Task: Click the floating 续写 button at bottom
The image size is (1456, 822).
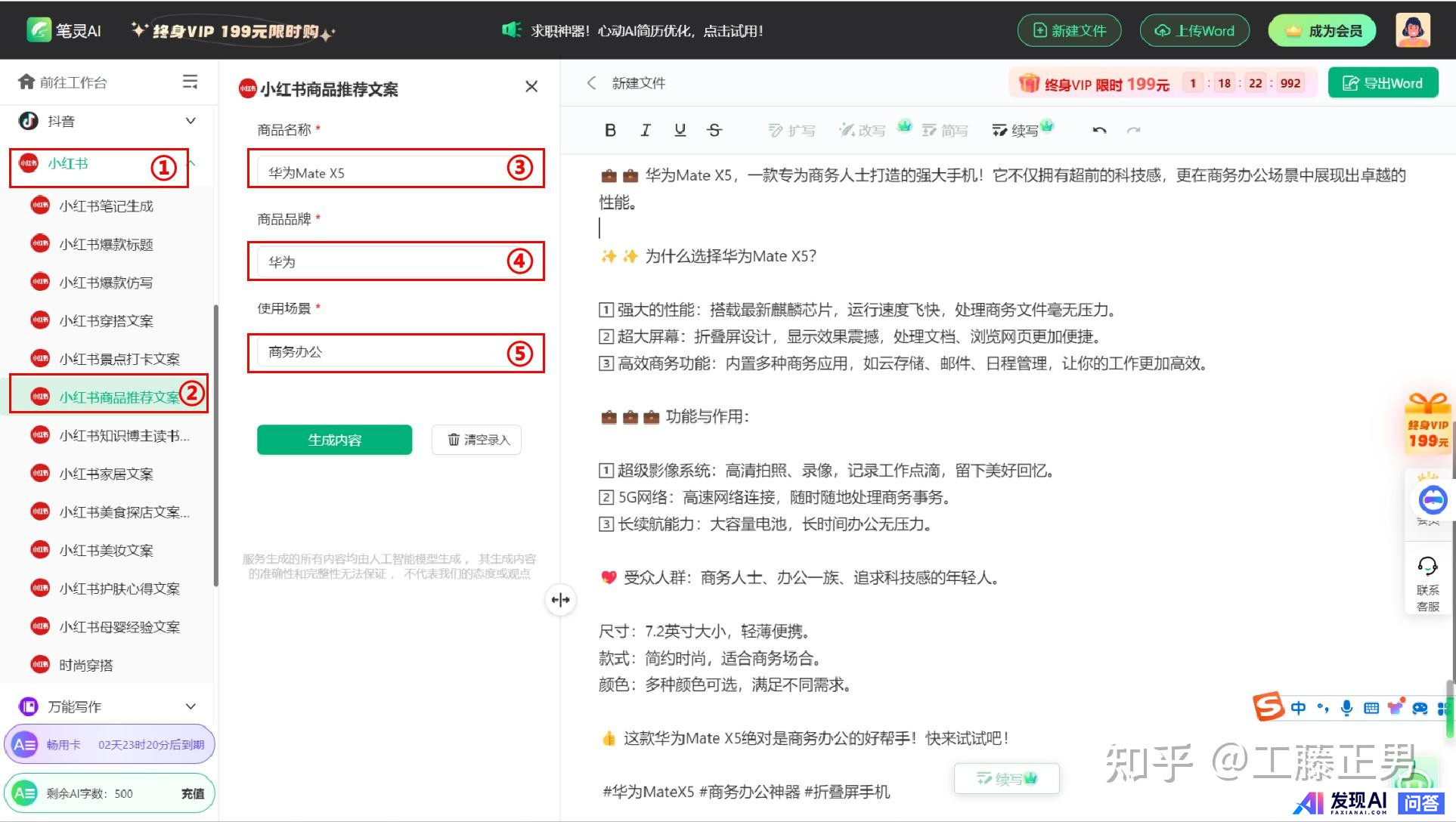Action: click(1006, 778)
